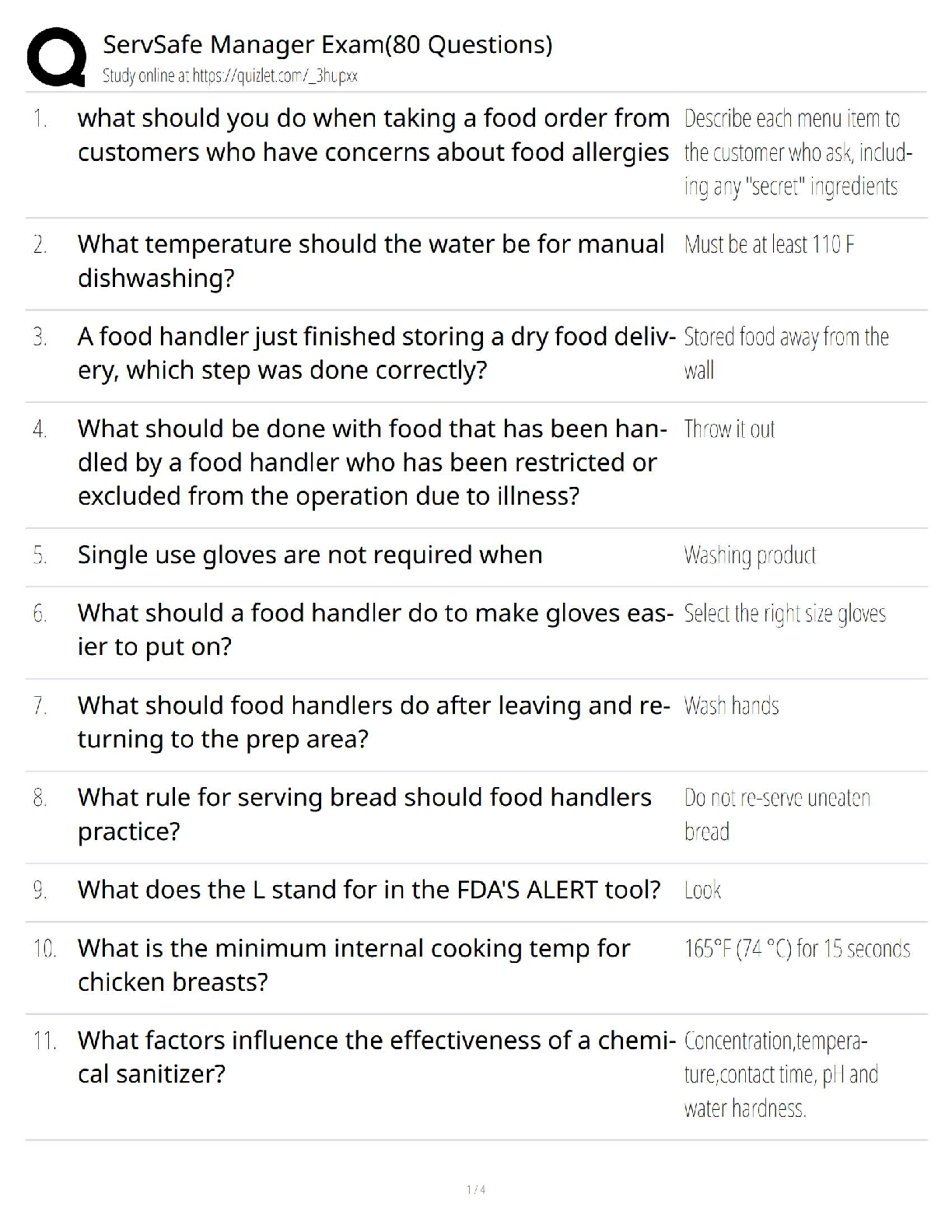The width and height of the screenshot is (952, 1232).
Task: Click the 'Look' answer text
Action: 702,891
